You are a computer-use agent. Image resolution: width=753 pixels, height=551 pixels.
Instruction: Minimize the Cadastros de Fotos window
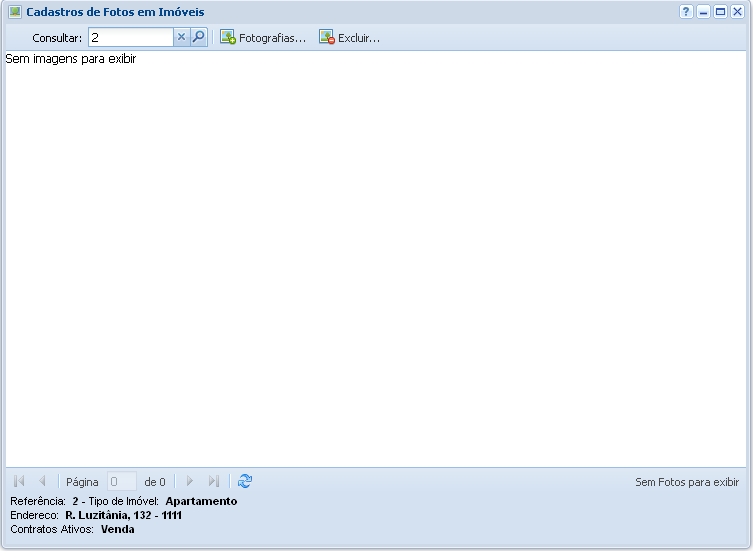(703, 12)
